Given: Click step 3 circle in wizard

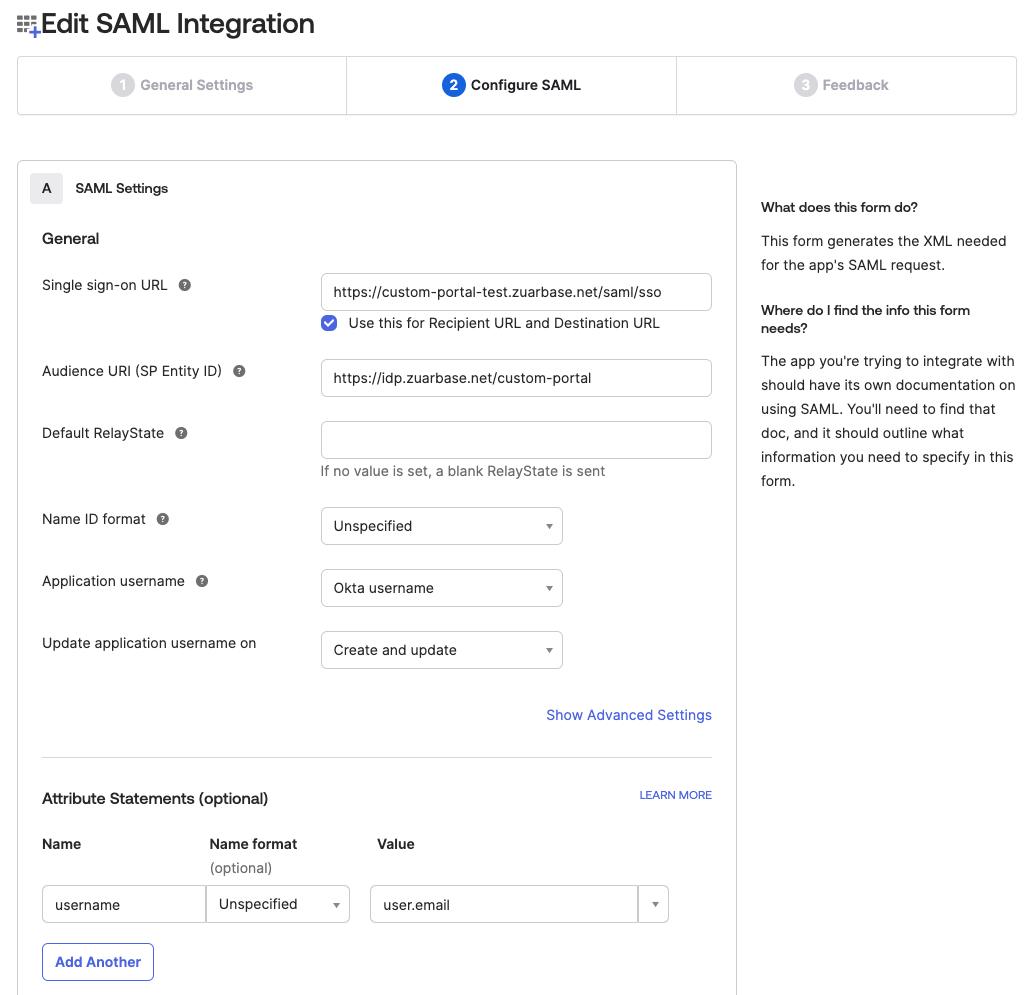Looking at the screenshot, I should [805, 85].
